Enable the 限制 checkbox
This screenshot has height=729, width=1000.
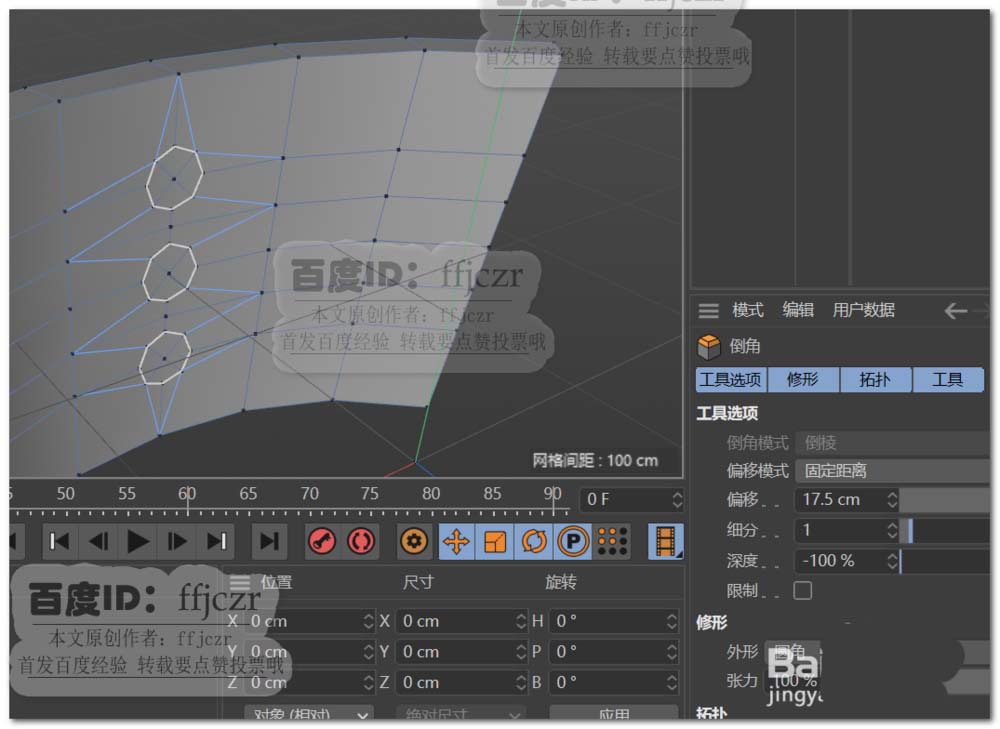803,591
